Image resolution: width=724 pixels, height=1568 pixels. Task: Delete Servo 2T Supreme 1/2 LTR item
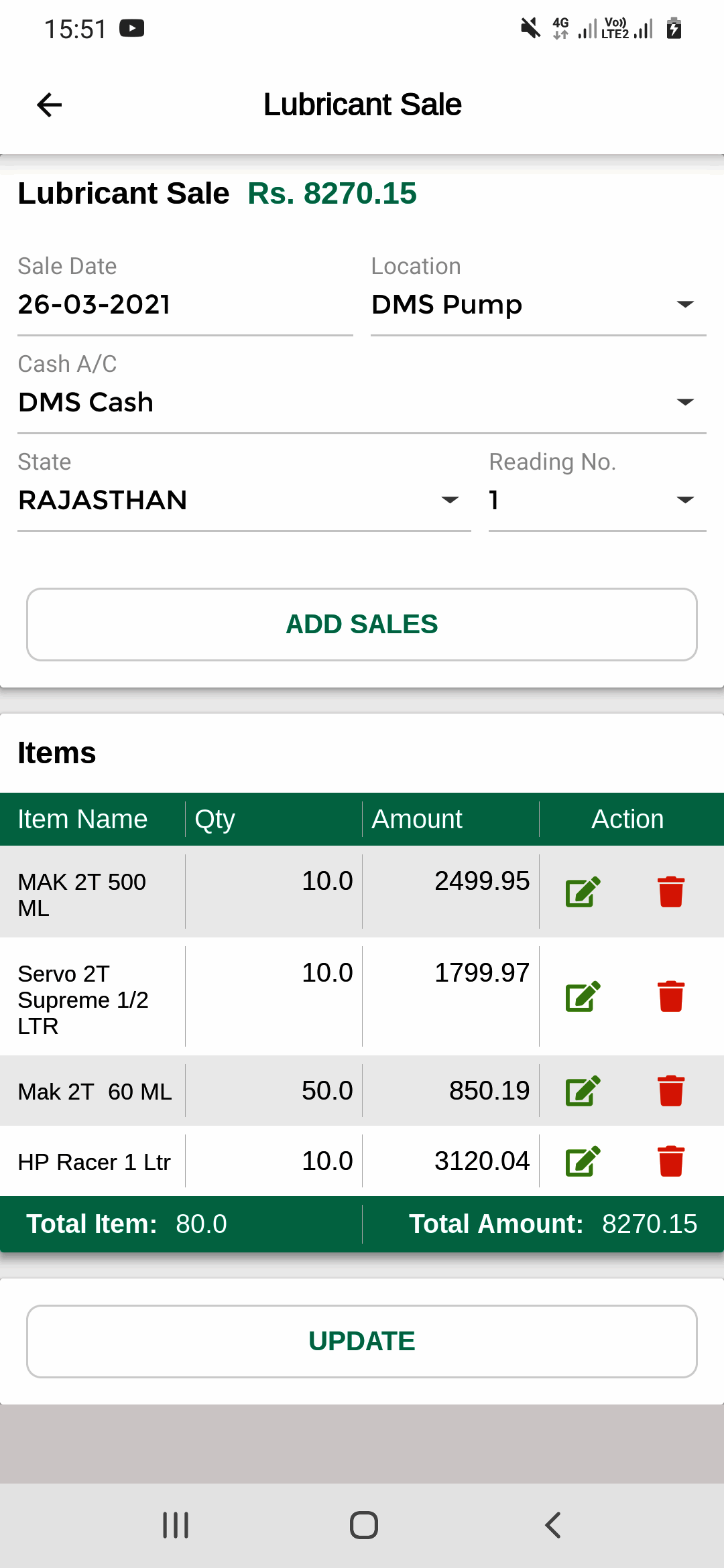[670, 996]
